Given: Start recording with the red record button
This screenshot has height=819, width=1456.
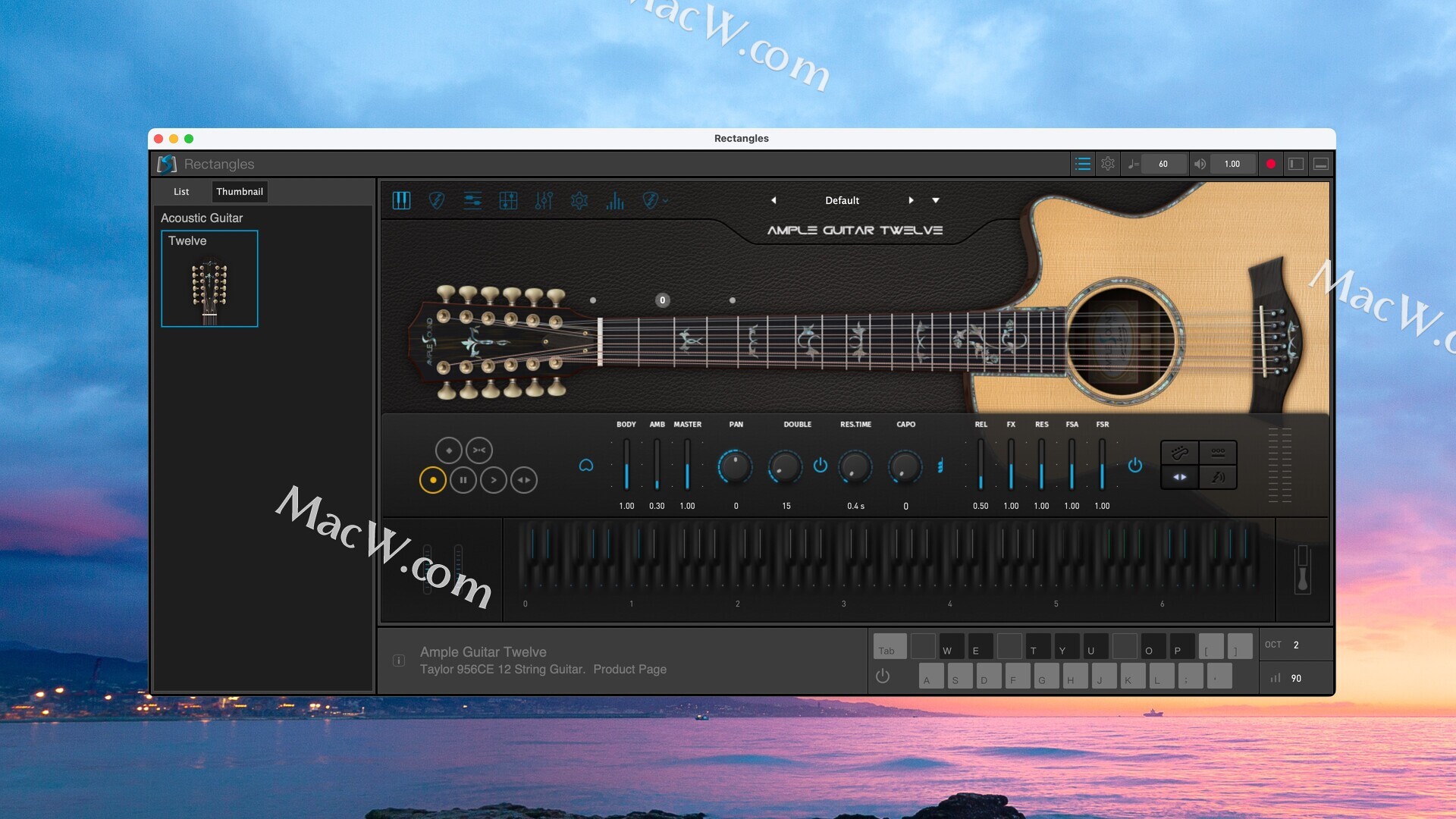Looking at the screenshot, I should pyautogui.click(x=1271, y=164).
